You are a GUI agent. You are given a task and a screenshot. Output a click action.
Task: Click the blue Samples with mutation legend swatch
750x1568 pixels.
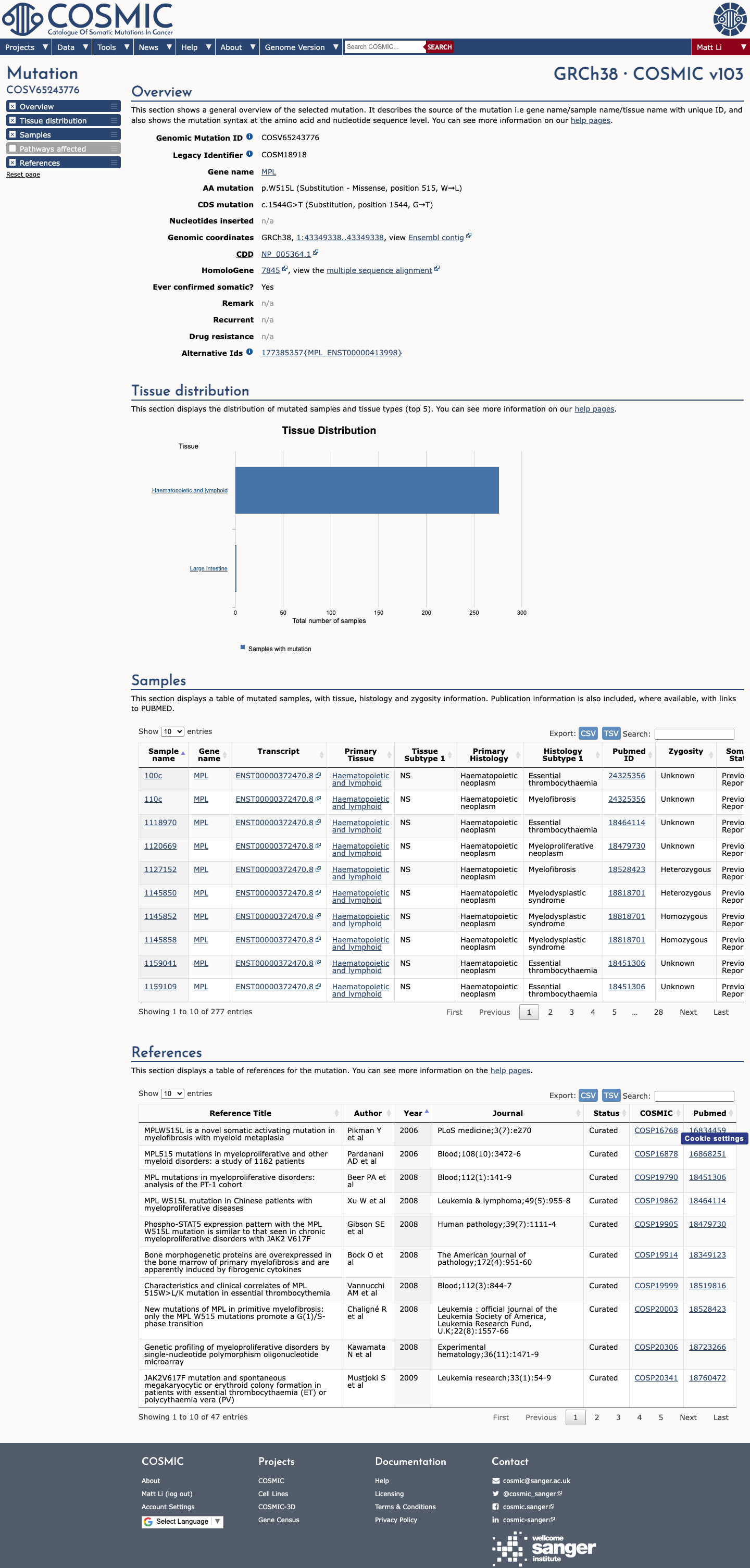(242, 647)
